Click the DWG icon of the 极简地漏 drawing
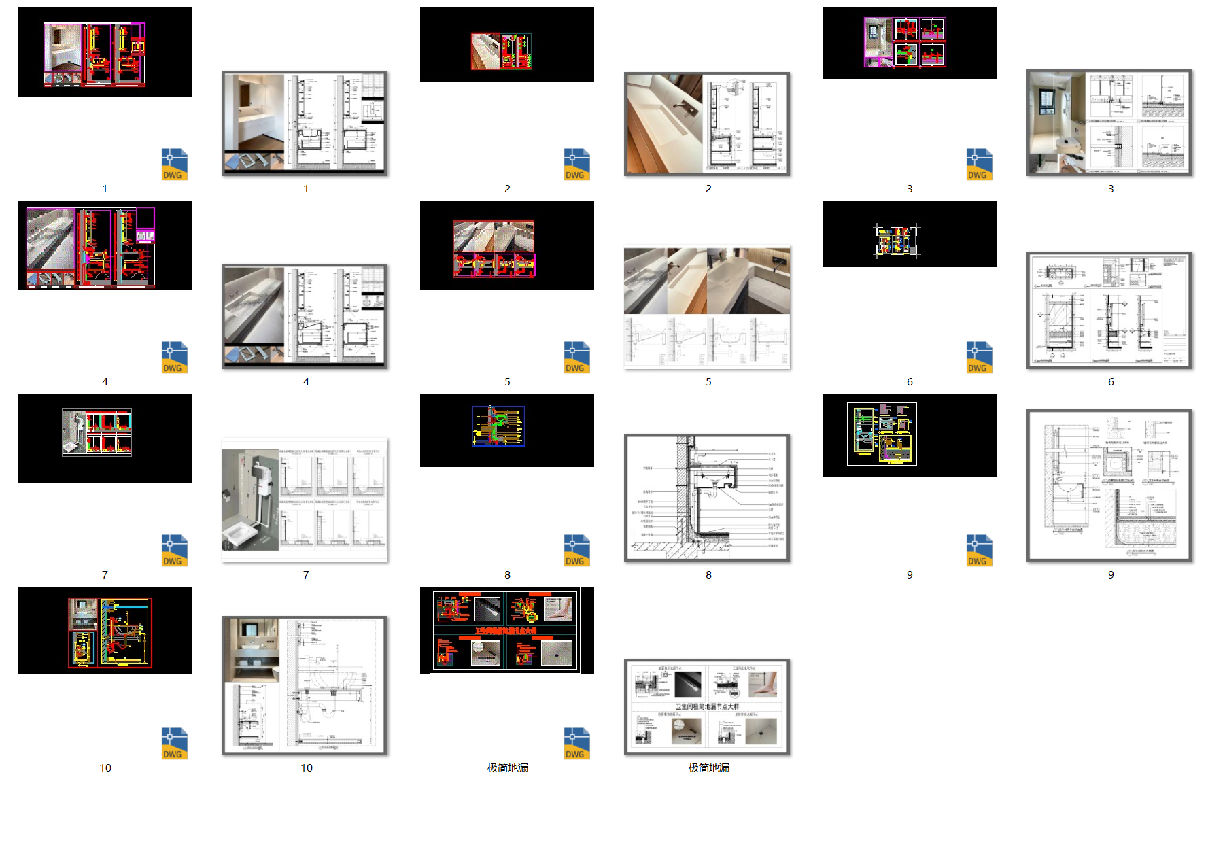Screen dimensions: 1208x853 [x=576, y=743]
